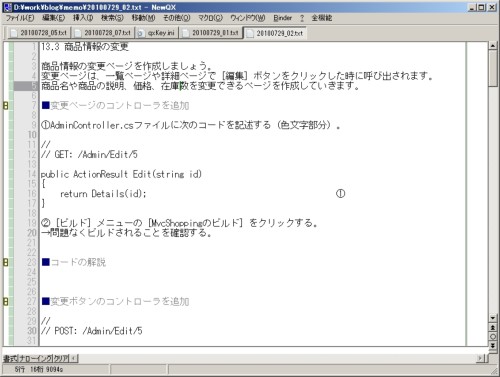Image resolution: width=500 pixels, height=377 pixels.
Task: Click the horizontal scrollbar left arrow
Action: pyautogui.click(x=74, y=358)
